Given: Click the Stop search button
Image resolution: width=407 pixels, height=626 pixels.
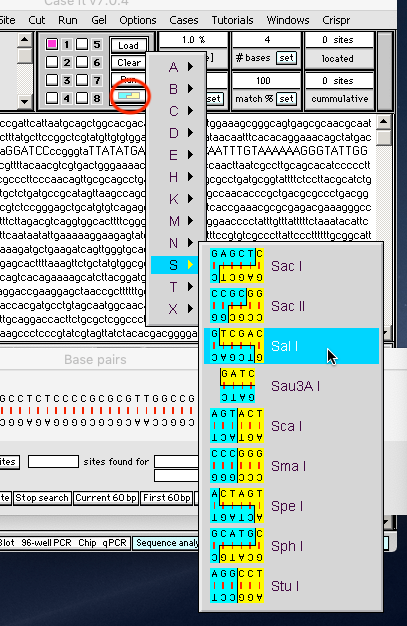Looking at the screenshot, I should [42, 498].
